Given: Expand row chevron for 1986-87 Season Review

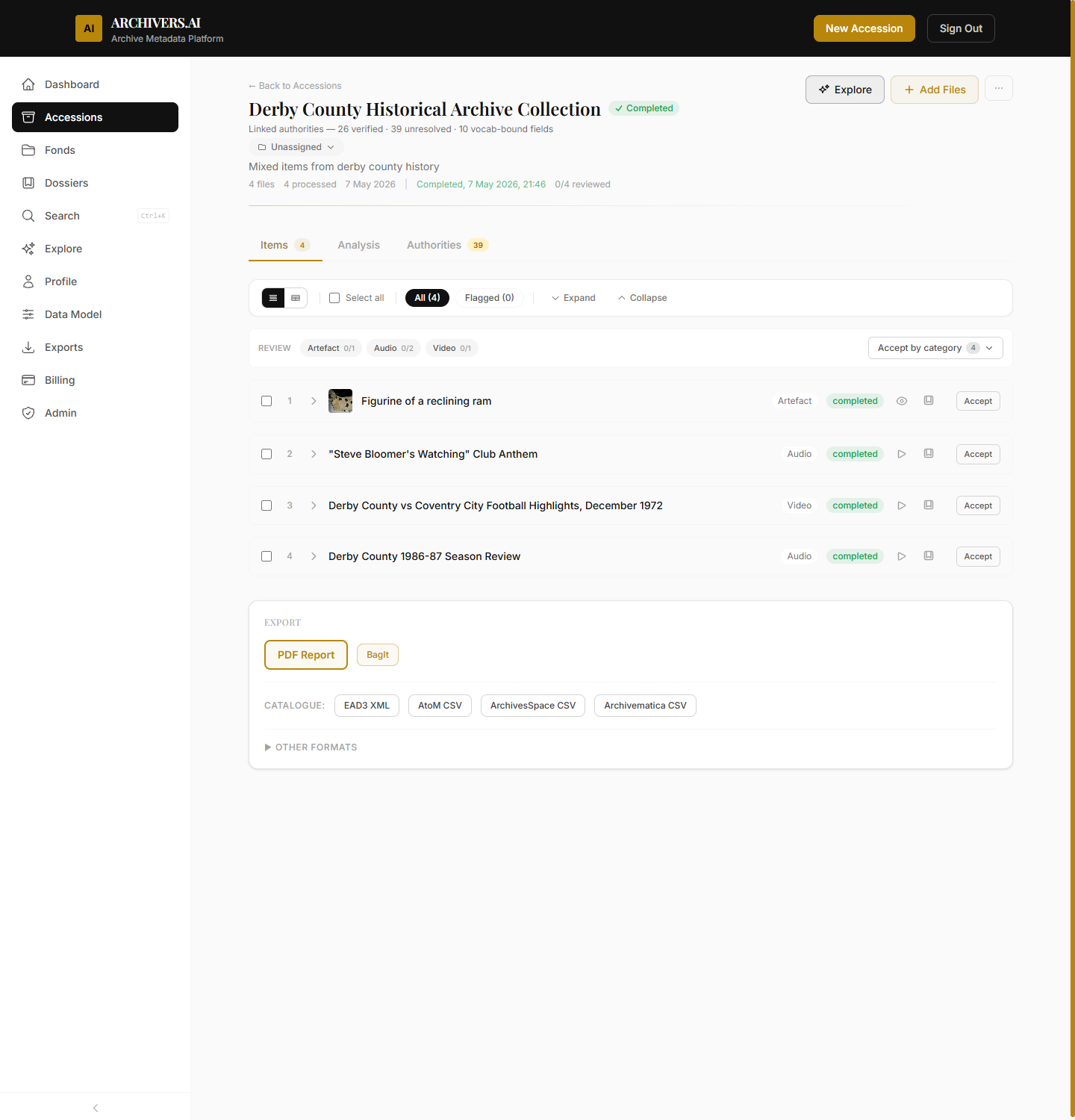Looking at the screenshot, I should pos(314,556).
